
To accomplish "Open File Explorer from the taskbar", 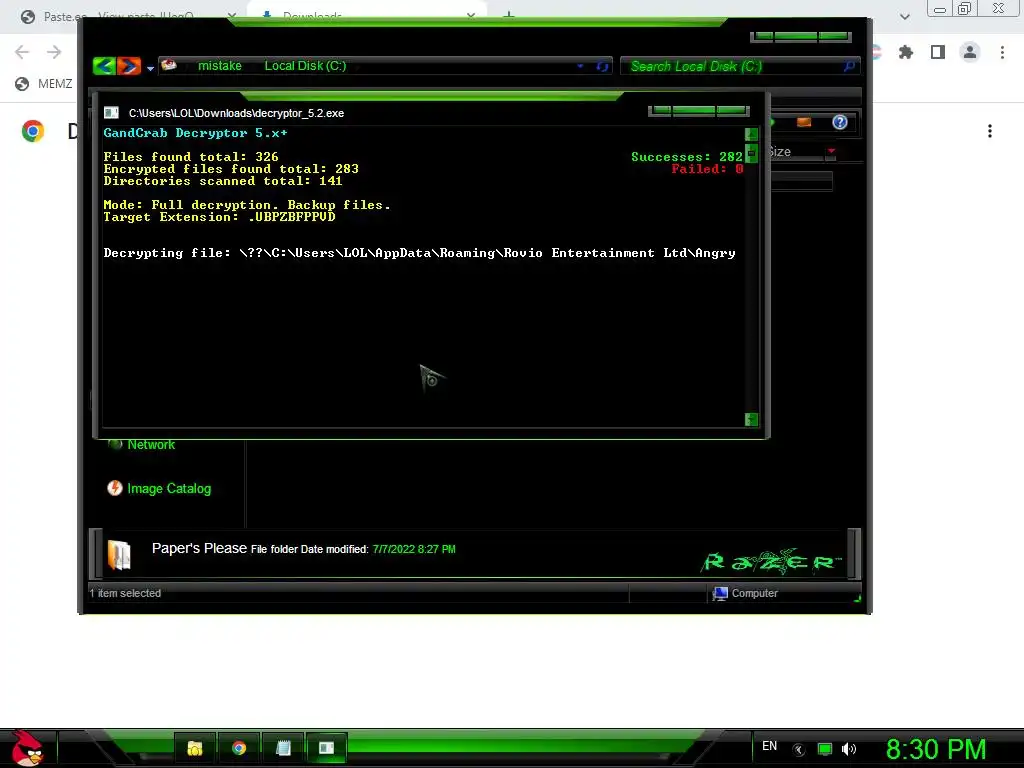I will (195, 748).
